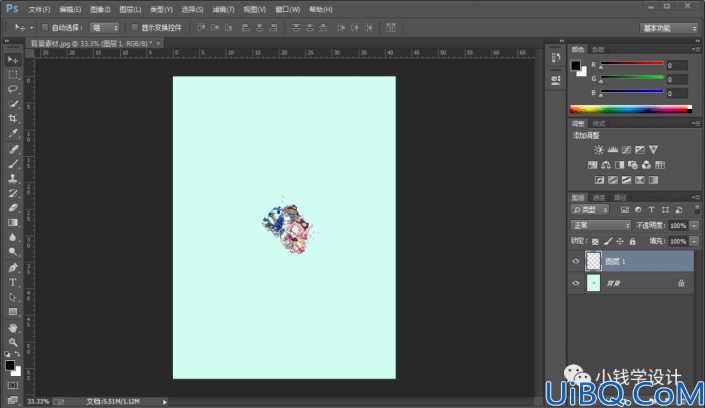Image resolution: width=705 pixels, height=408 pixels.
Task: Open the layer filter 类型 dropdown
Action: [590, 210]
